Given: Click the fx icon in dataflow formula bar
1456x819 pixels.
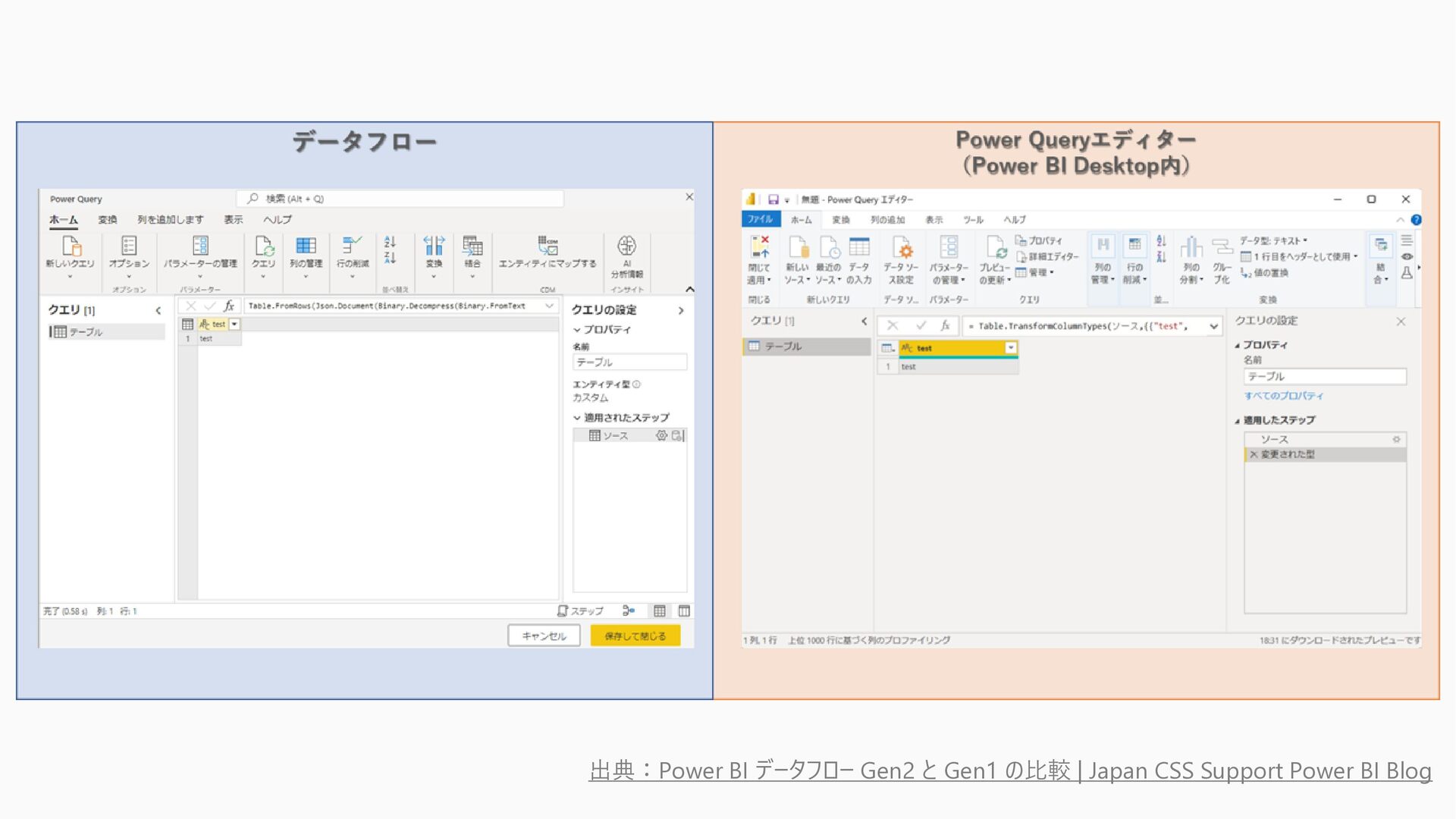Looking at the screenshot, I should pos(229,306).
